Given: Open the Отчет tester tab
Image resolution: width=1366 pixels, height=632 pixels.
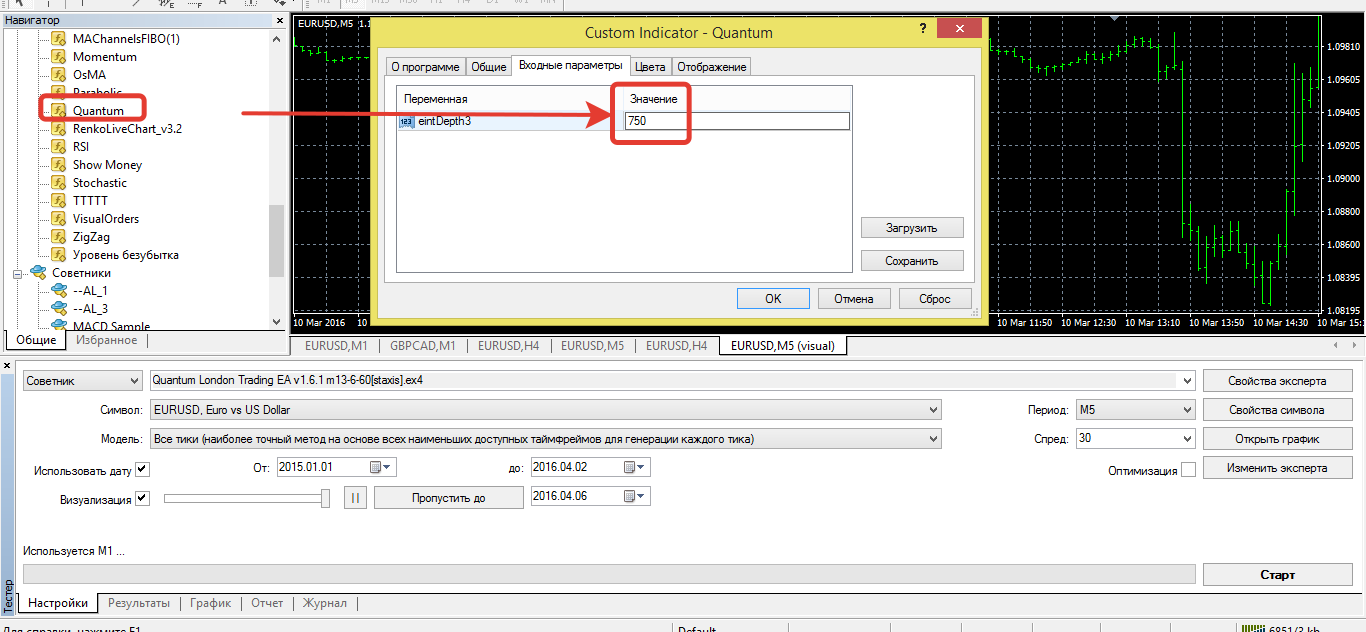Looking at the screenshot, I should pyautogui.click(x=267, y=603).
